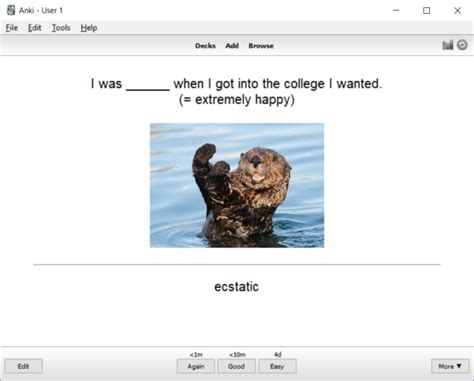Rate the card Easy

277,366
